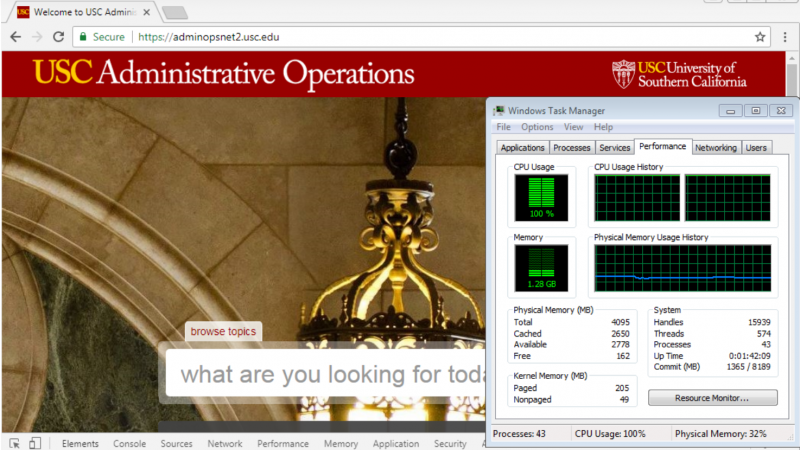800x450 pixels.
Task: Maximize the Windows Task Manager window
Action: [x=756, y=110]
